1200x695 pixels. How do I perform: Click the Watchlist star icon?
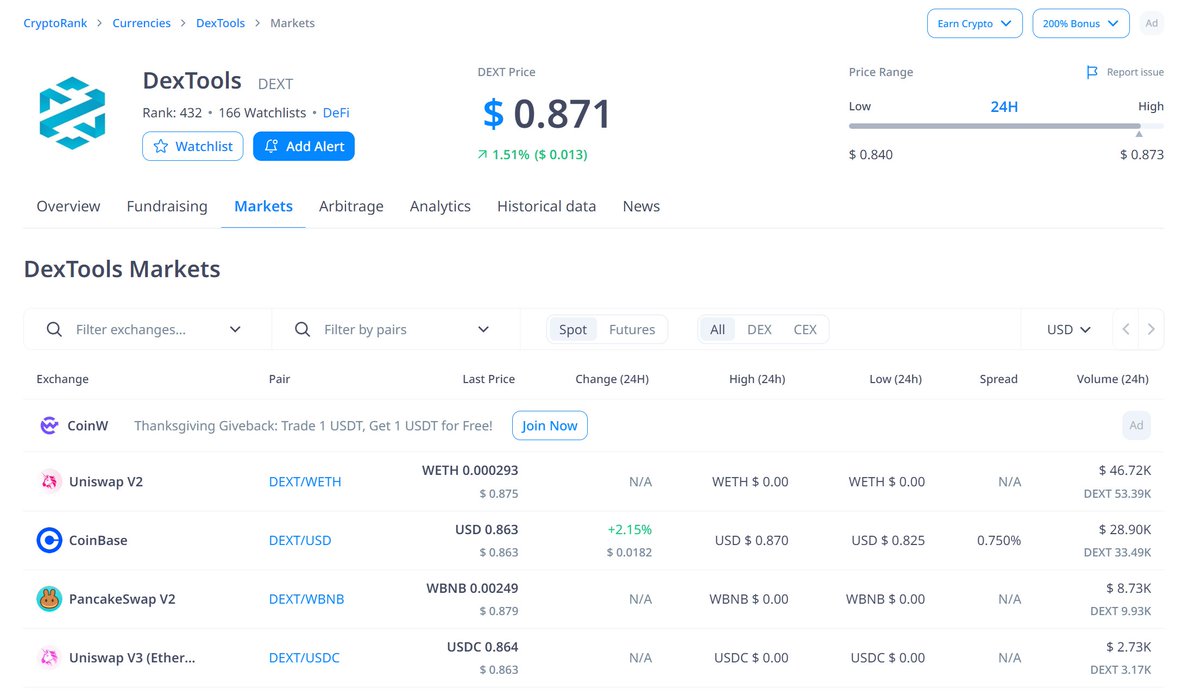(x=161, y=146)
